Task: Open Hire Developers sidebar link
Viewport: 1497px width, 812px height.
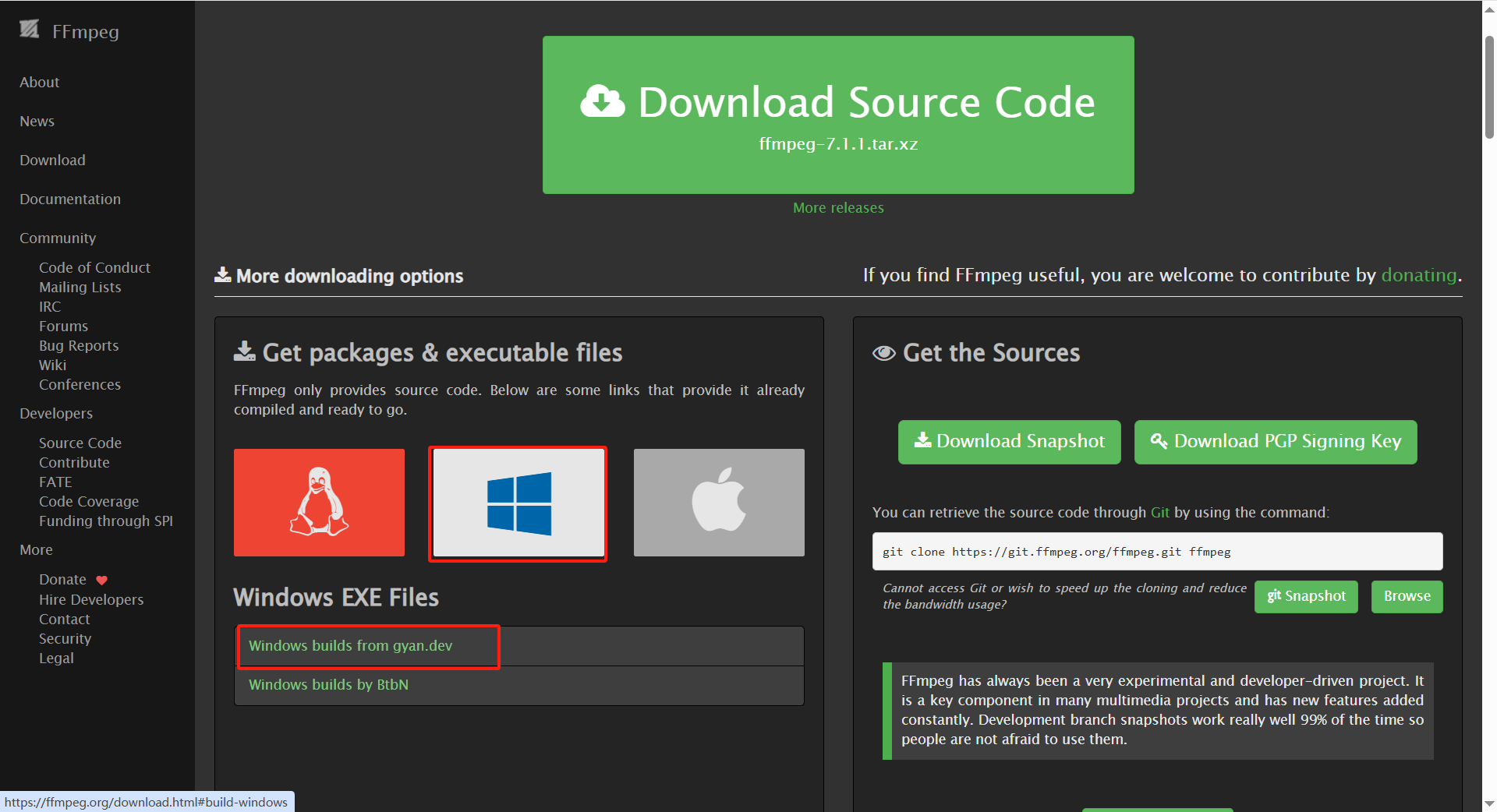Action: (x=91, y=600)
